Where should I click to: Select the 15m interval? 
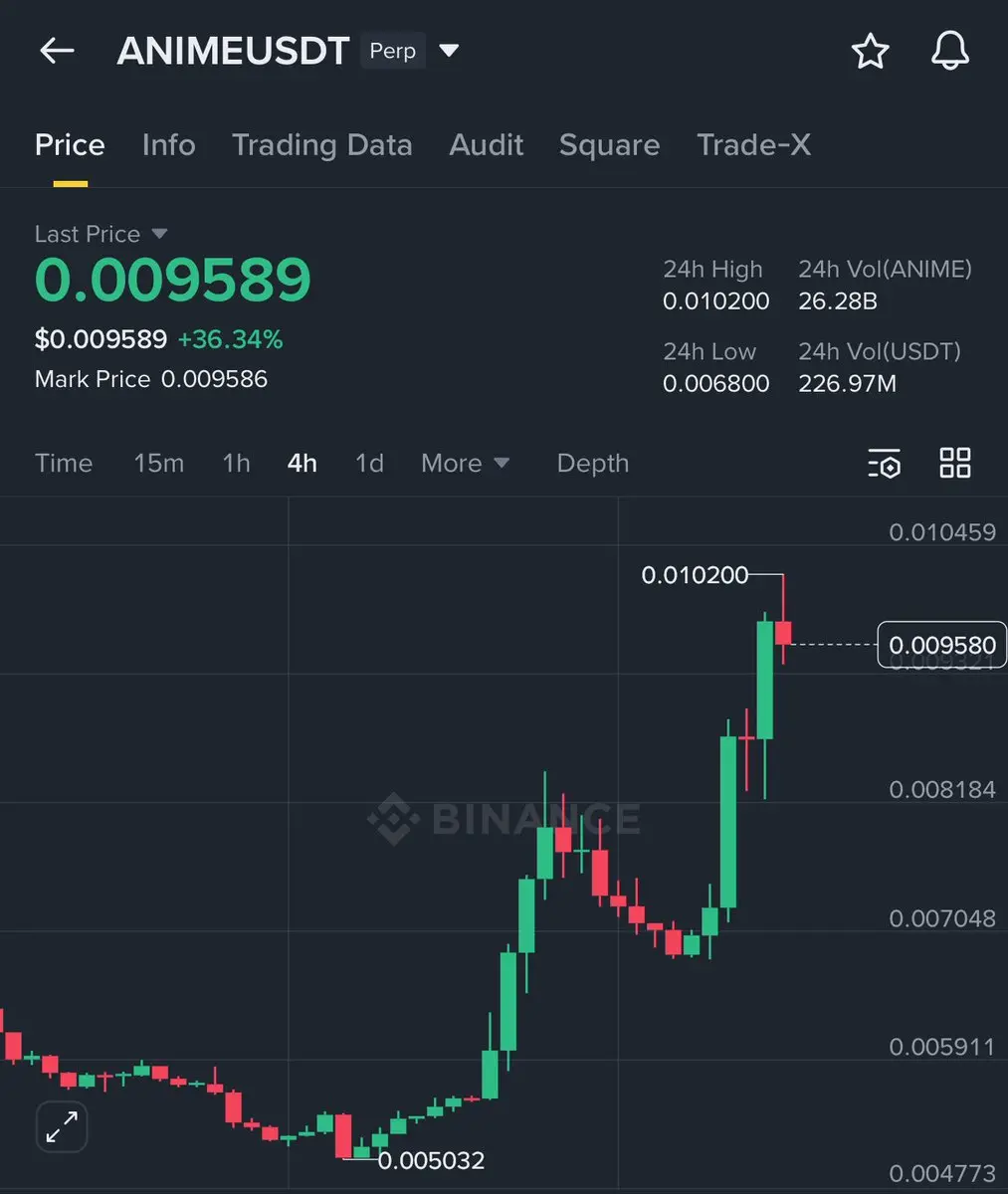159,463
